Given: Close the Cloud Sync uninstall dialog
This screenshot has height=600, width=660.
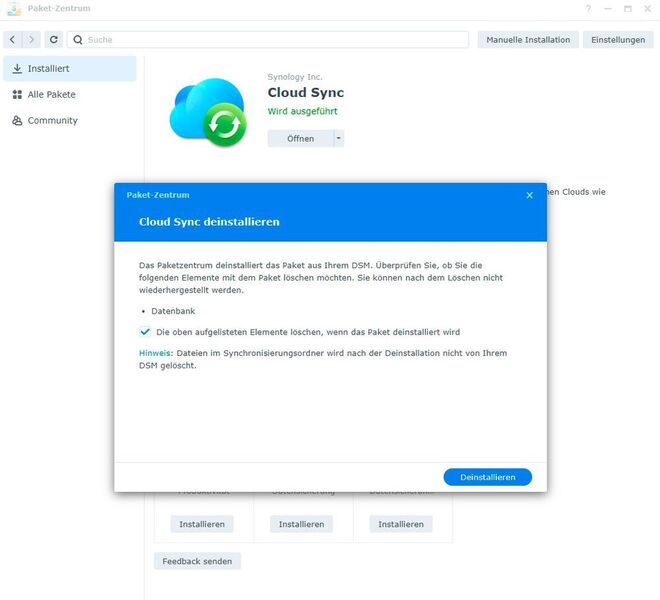Looking at the screenshot, I should pos(530,195).
